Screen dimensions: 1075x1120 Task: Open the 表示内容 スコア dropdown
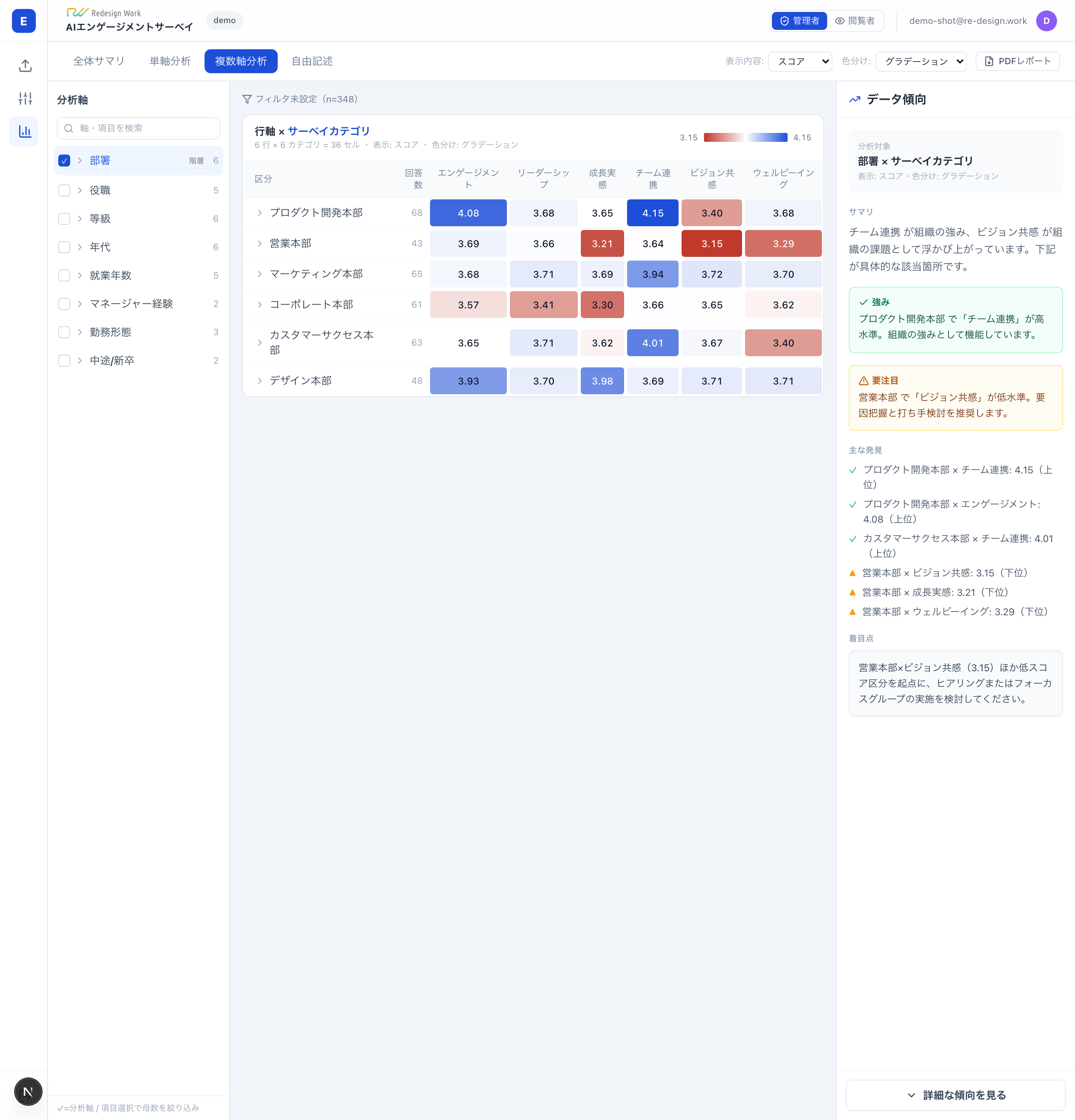click(x=800, y=61)
